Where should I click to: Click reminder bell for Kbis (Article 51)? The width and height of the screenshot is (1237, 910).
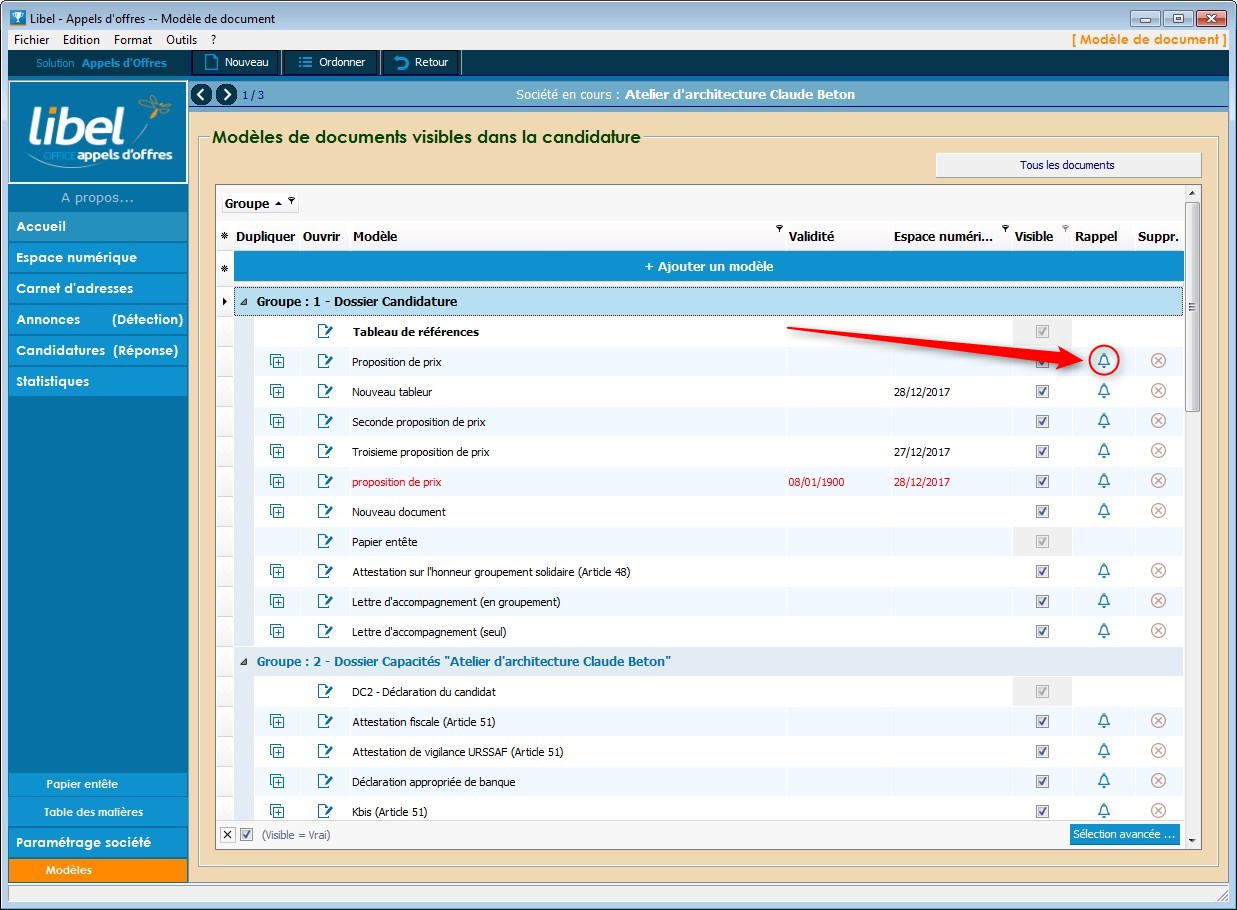1104,811
